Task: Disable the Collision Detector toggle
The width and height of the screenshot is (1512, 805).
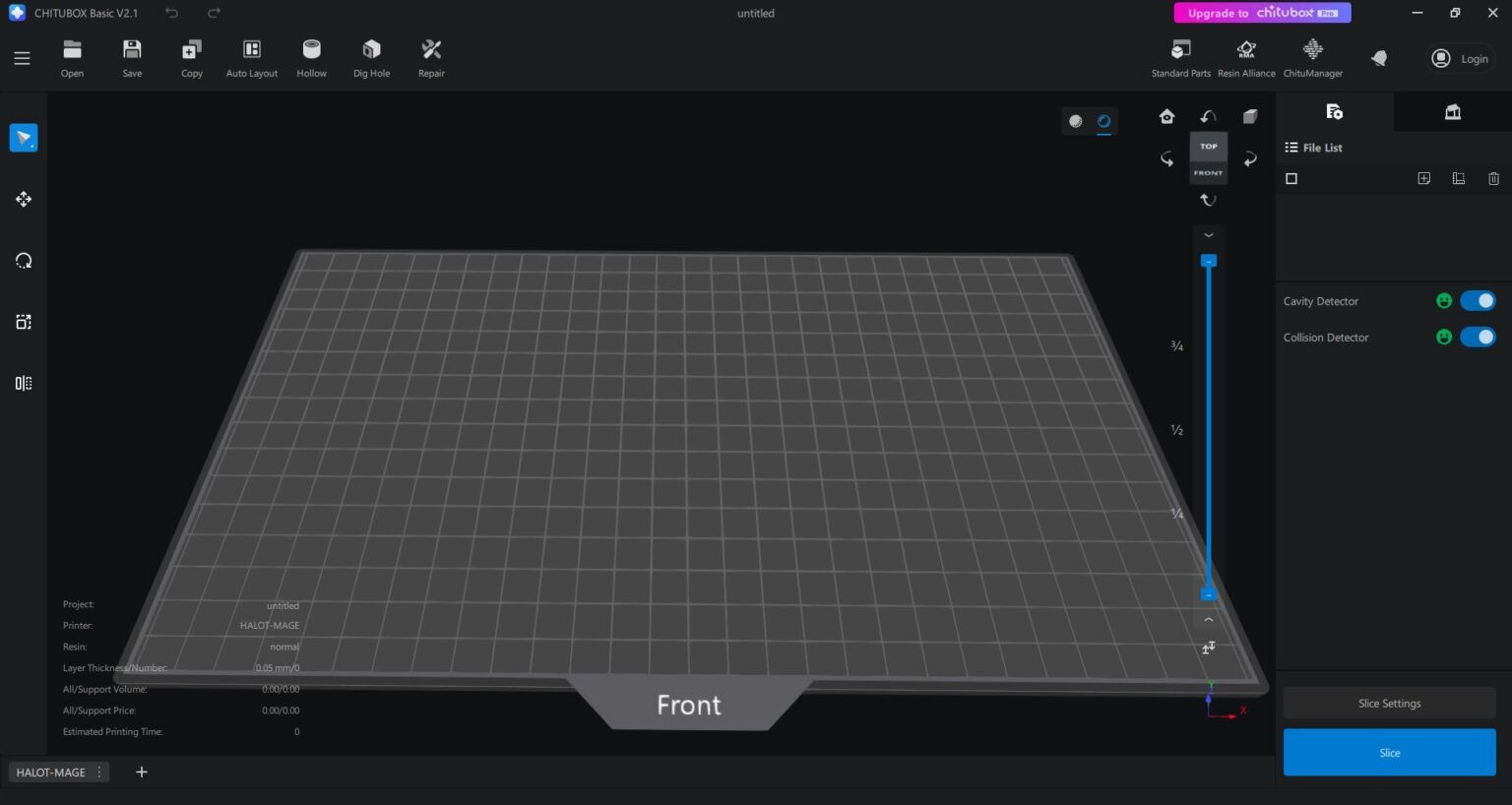Action: pos(1478,337)
